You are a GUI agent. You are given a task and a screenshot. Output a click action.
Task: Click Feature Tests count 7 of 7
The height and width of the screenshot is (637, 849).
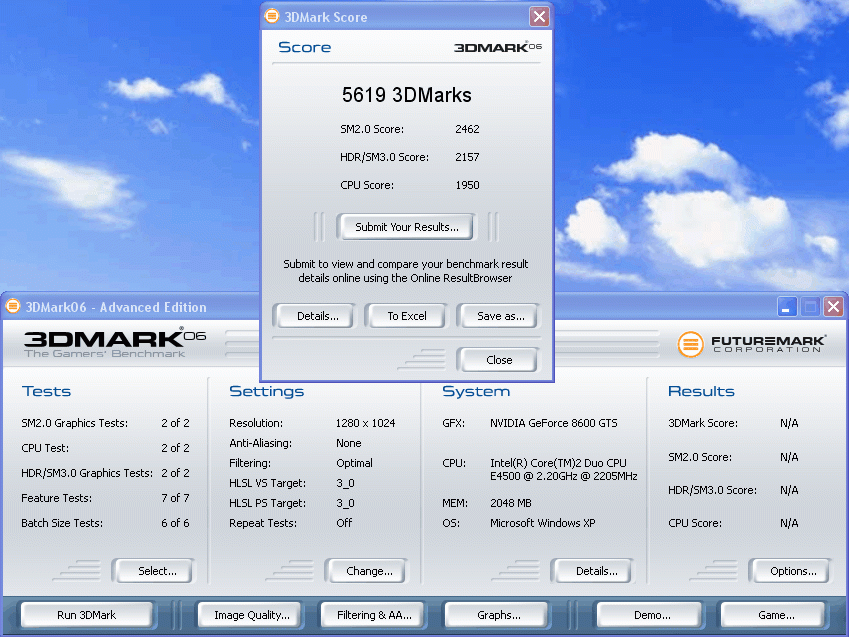pyautogui.click(x=175, y=498)
